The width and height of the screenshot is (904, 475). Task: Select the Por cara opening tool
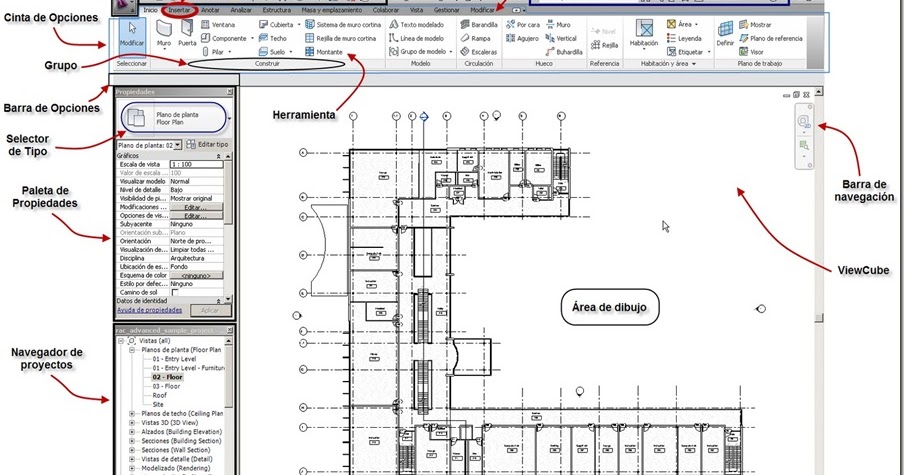click(x=523, y=25)
